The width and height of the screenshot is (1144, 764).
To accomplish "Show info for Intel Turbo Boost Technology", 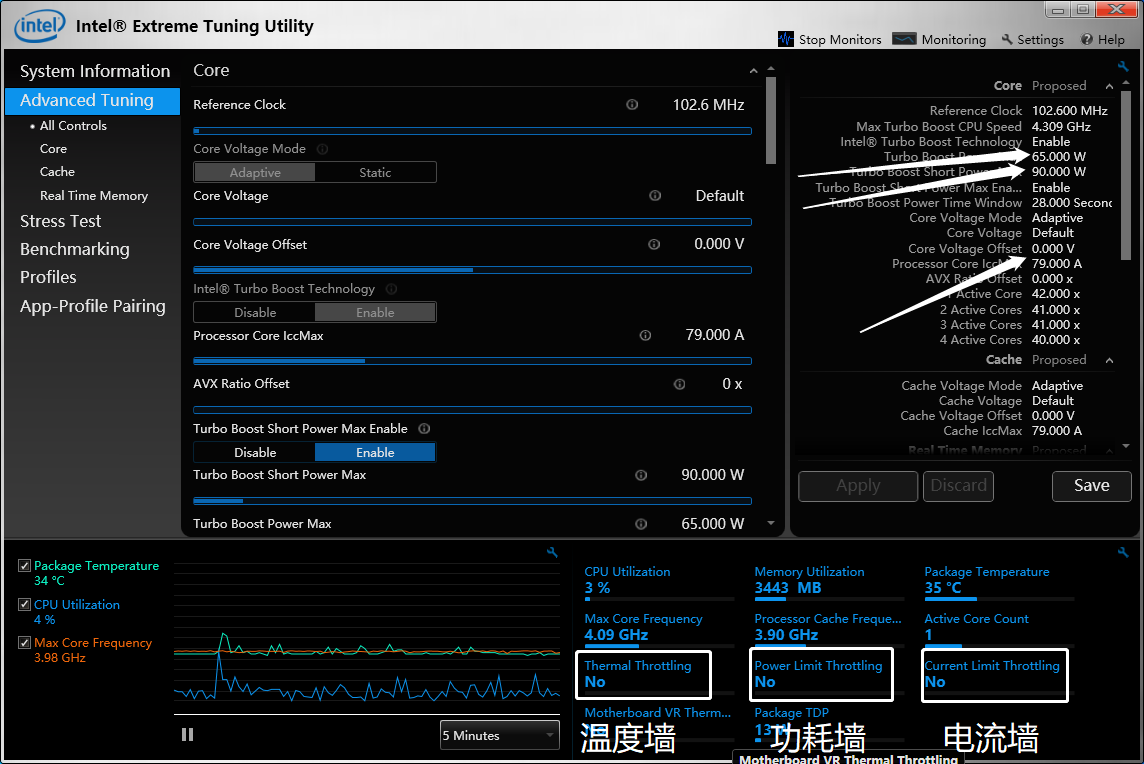I will (x=391, y=289).
